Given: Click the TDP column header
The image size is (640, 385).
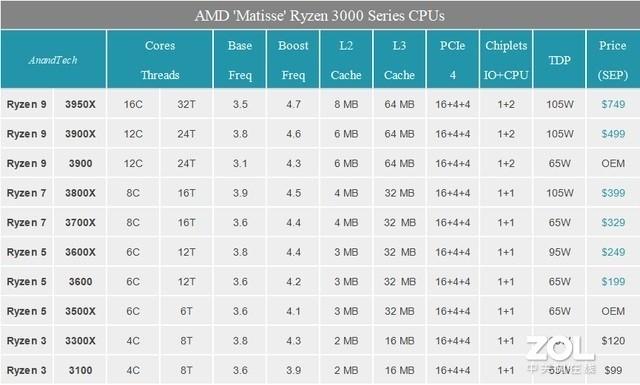Looking at the screenshot, I should pos(559,60).
